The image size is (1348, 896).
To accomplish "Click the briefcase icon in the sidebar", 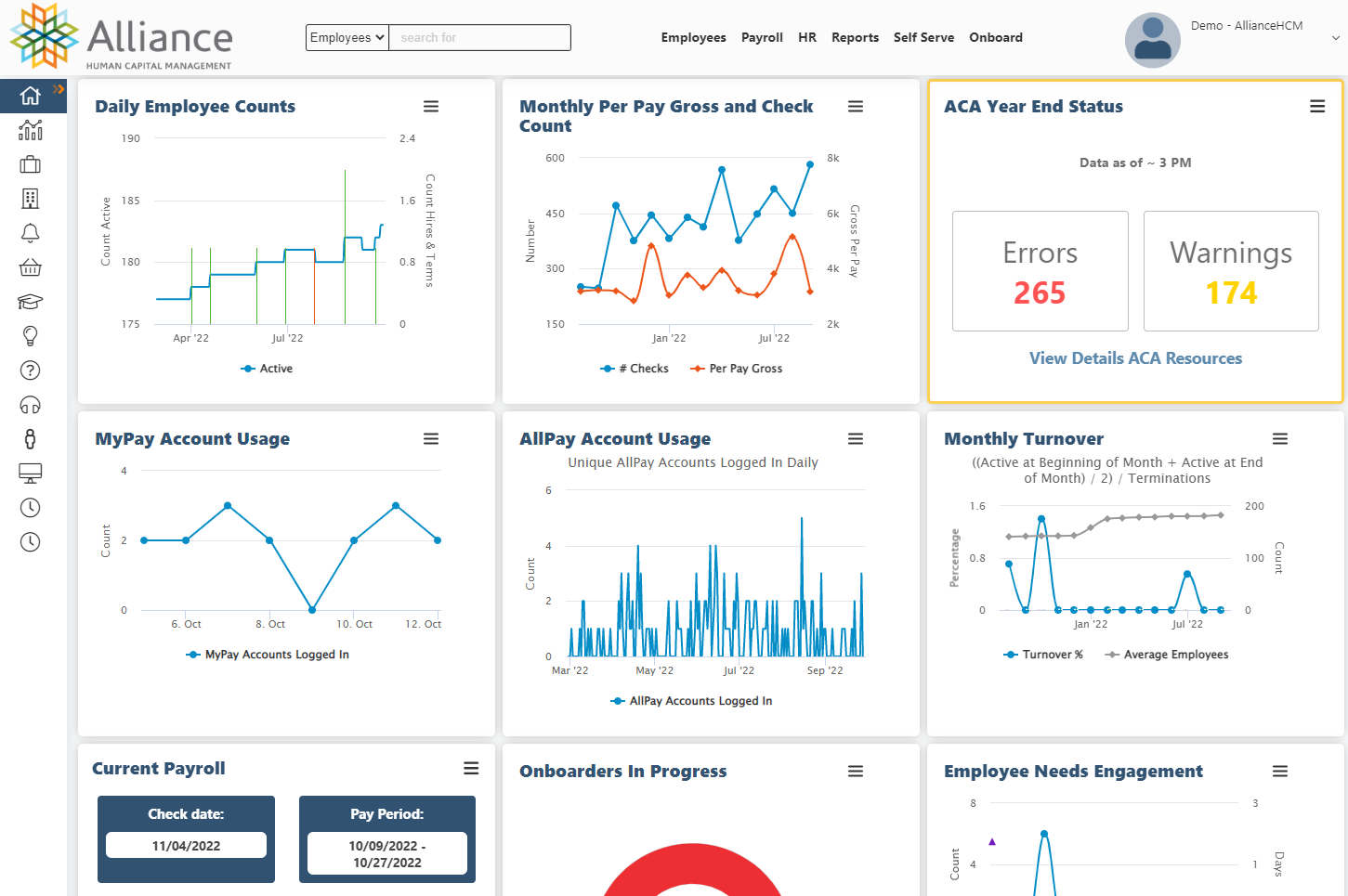I will [x=30, y=165].
